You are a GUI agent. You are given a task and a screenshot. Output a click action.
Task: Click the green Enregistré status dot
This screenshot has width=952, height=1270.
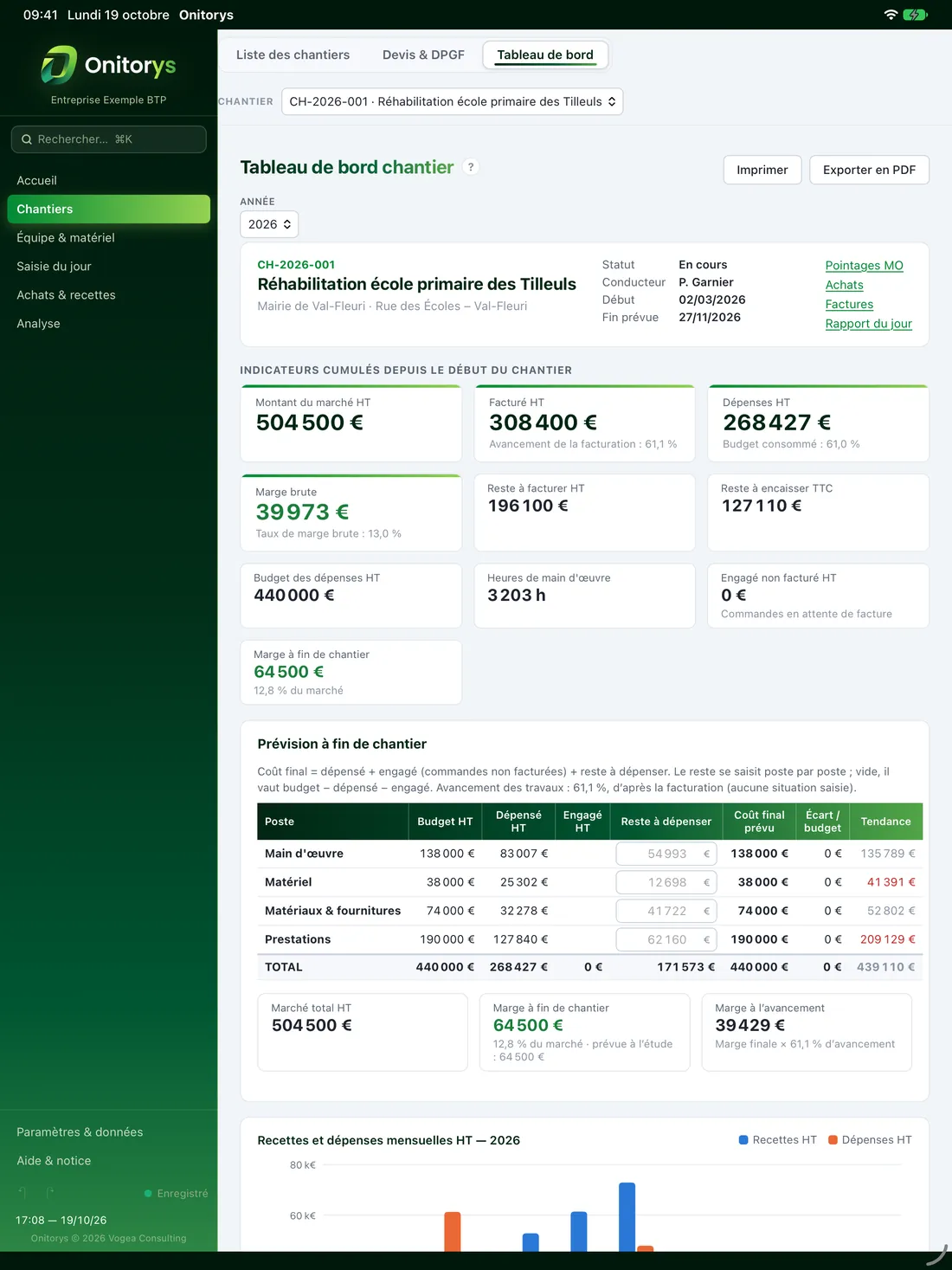(x=148, y=1194)
